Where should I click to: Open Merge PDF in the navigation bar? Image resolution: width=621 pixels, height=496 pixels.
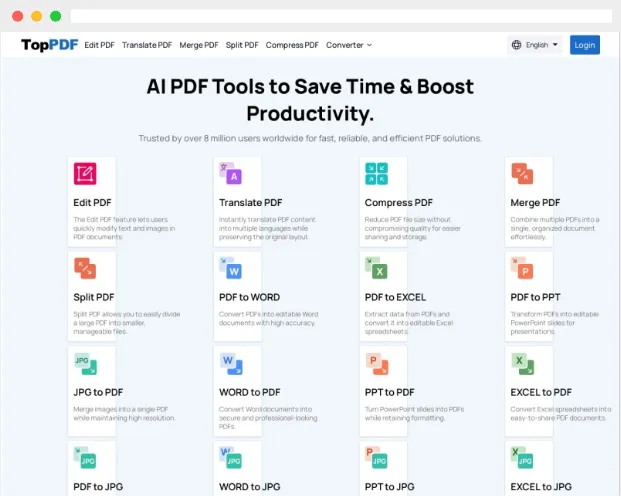pyautogui.click(x=199, y=45)
